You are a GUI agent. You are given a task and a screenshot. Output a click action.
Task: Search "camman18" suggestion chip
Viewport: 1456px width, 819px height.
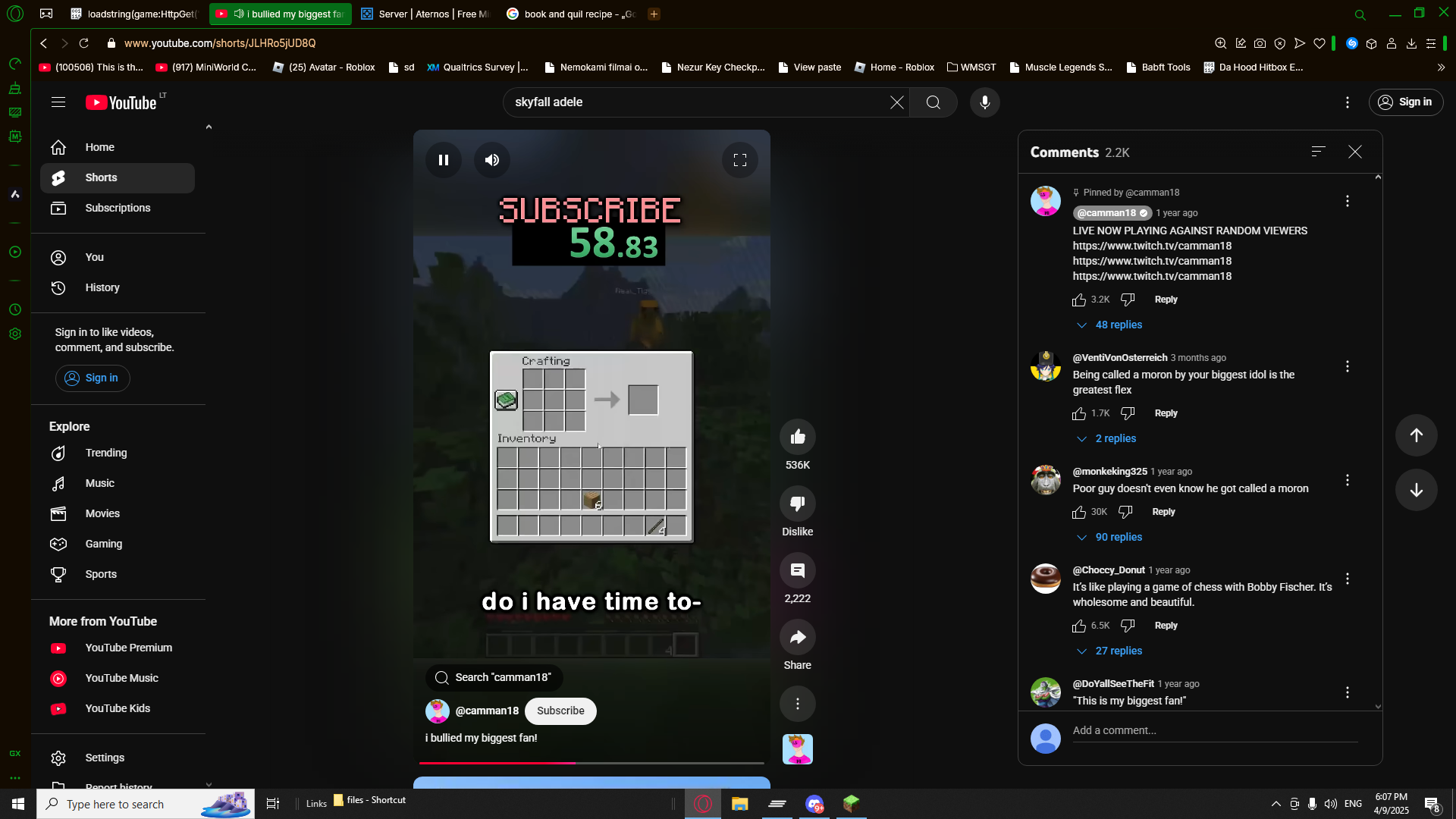(494, 677)
